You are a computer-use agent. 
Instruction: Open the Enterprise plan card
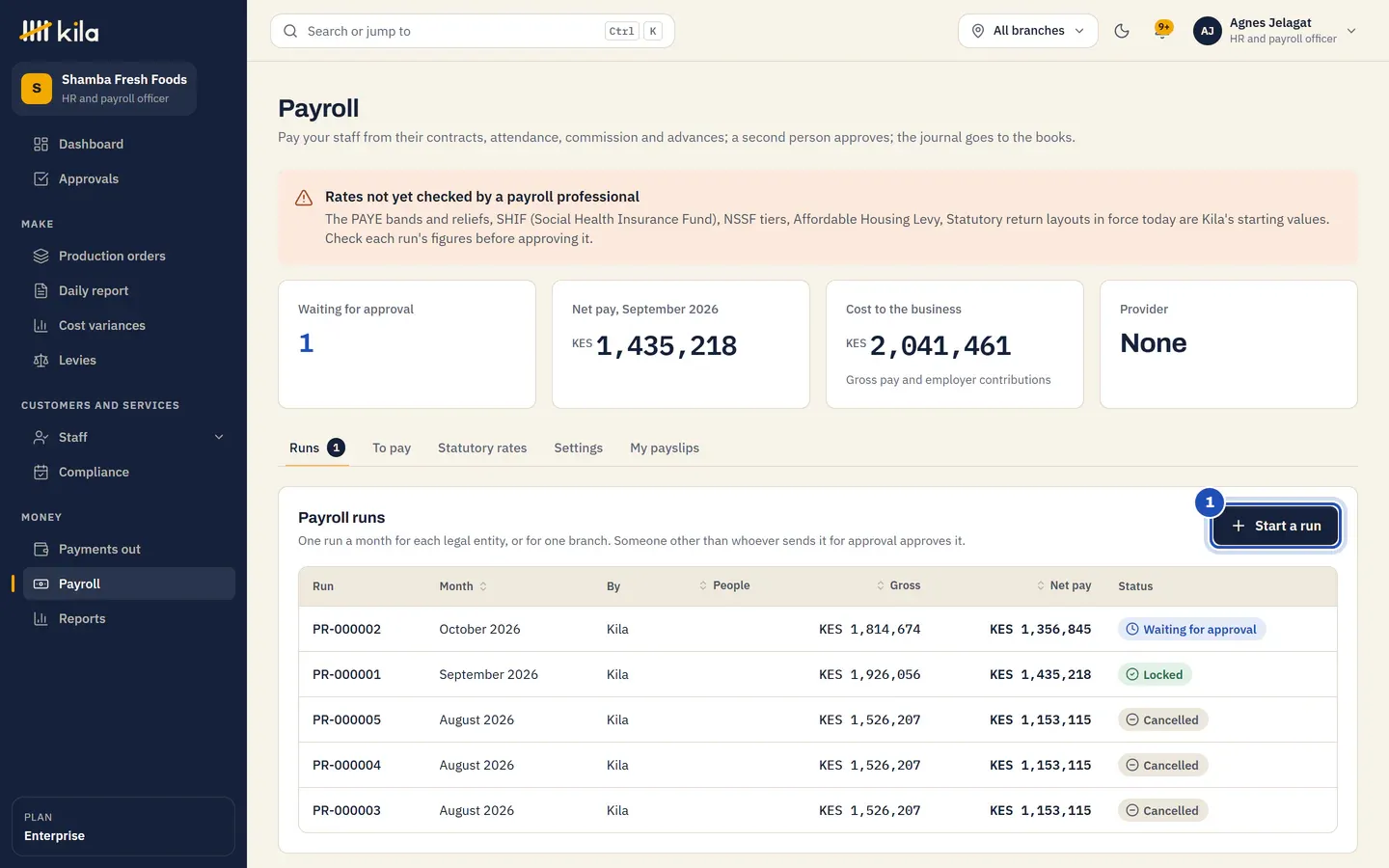(x=123, y=827)
